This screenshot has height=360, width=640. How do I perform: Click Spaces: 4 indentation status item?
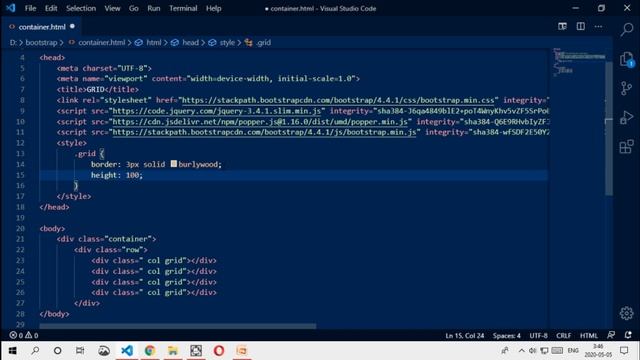tap(507, 336)
